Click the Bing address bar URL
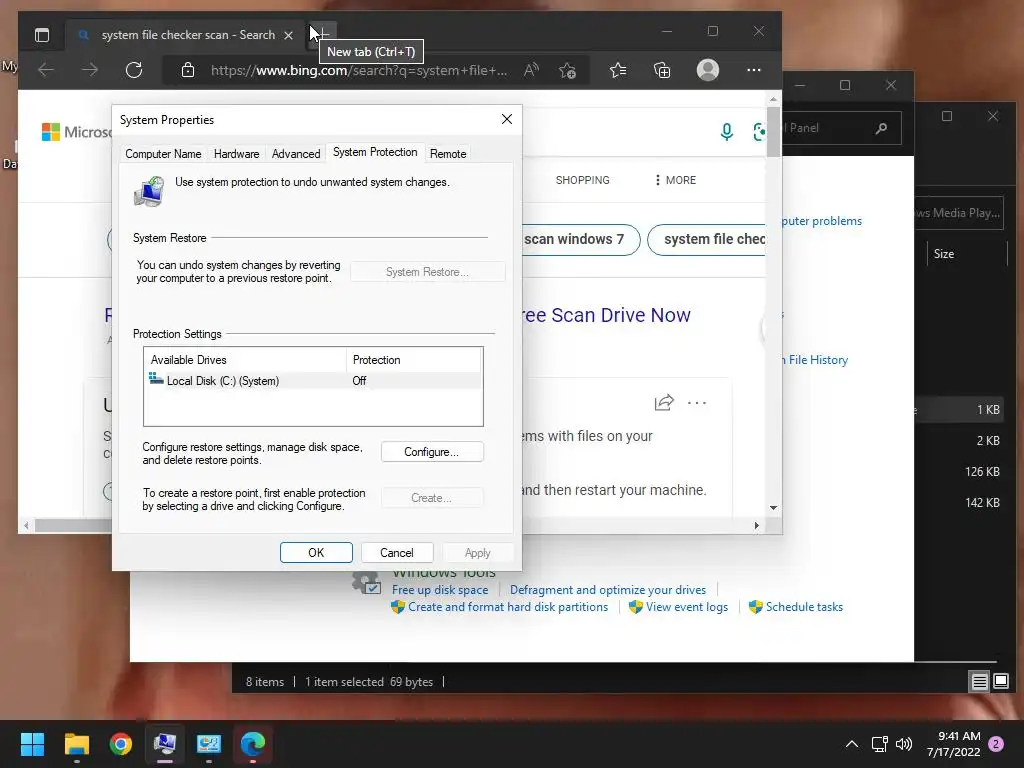The width and height of the screenshot is (1024, 768). [x=359, y=71]
